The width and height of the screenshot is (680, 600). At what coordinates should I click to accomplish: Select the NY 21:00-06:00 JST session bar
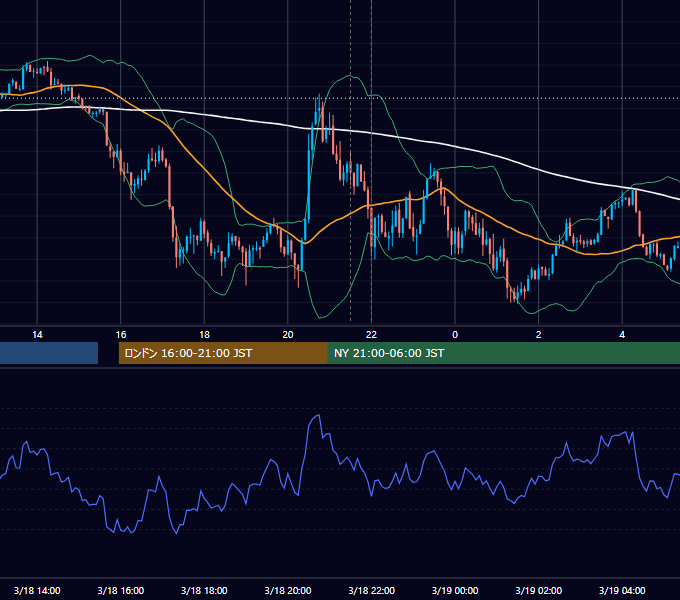tap(503, 353)
